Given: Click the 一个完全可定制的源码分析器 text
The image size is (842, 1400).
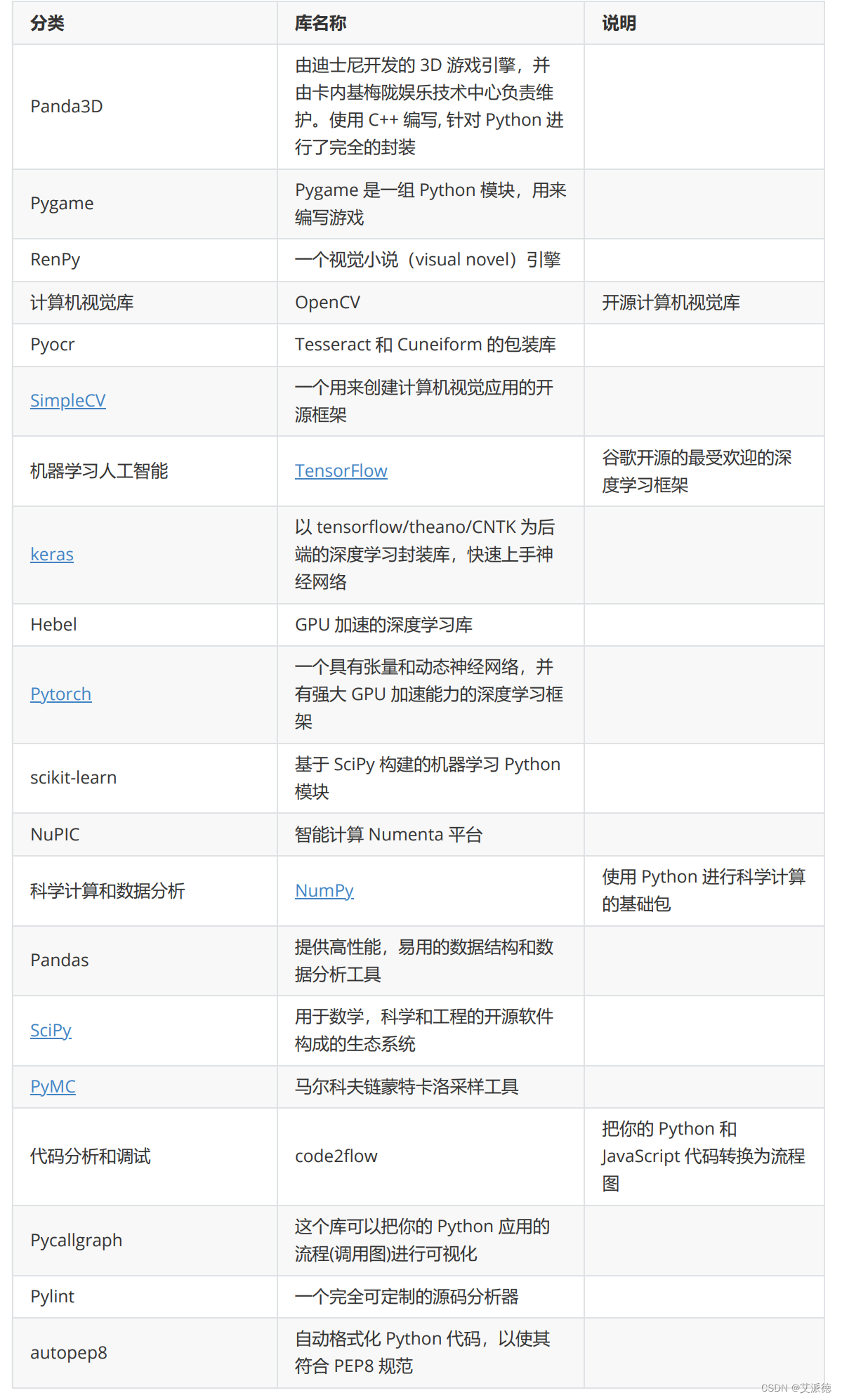Looking at the screenshot, I should (x=407, y=1297).
